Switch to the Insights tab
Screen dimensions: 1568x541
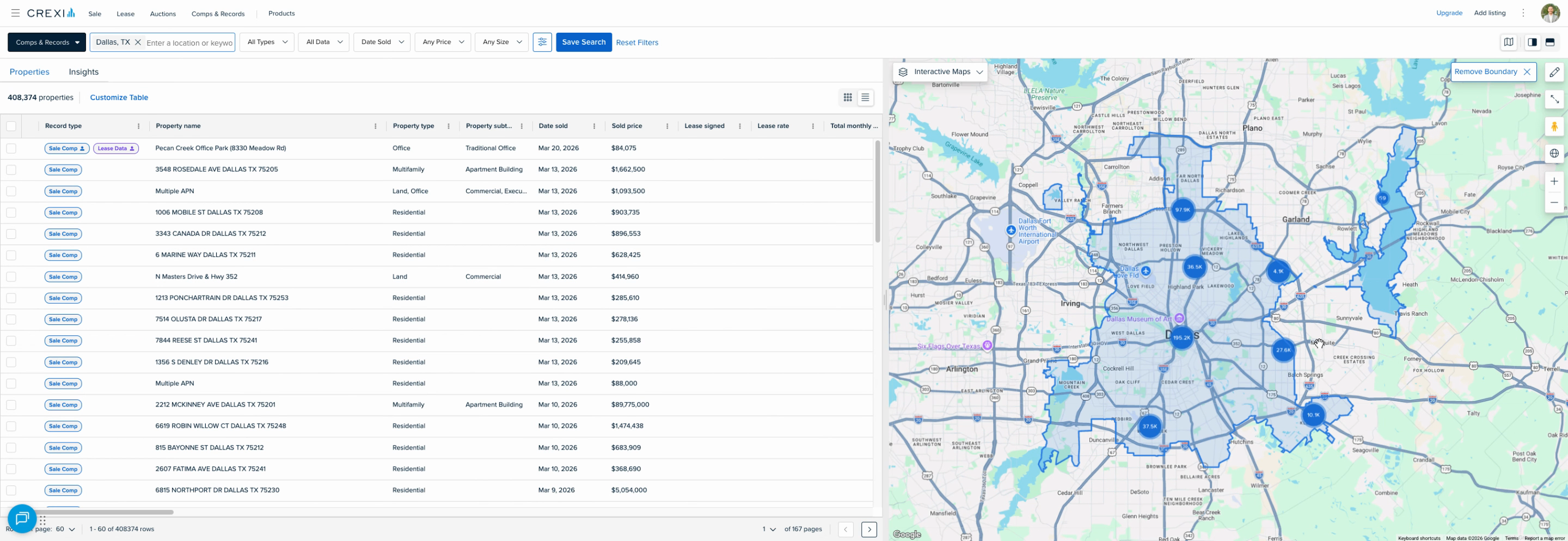point(83,72)
